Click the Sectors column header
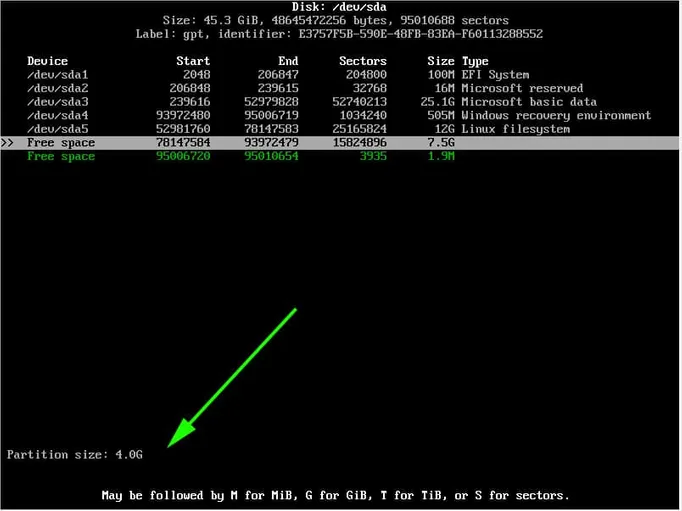The image size is (682, 511). coord(362,61)
